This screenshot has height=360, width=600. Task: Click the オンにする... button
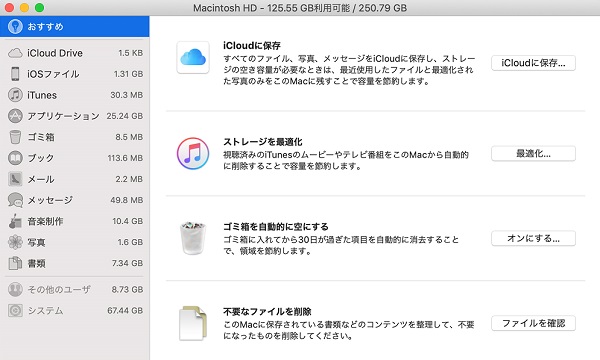point(533,239)
